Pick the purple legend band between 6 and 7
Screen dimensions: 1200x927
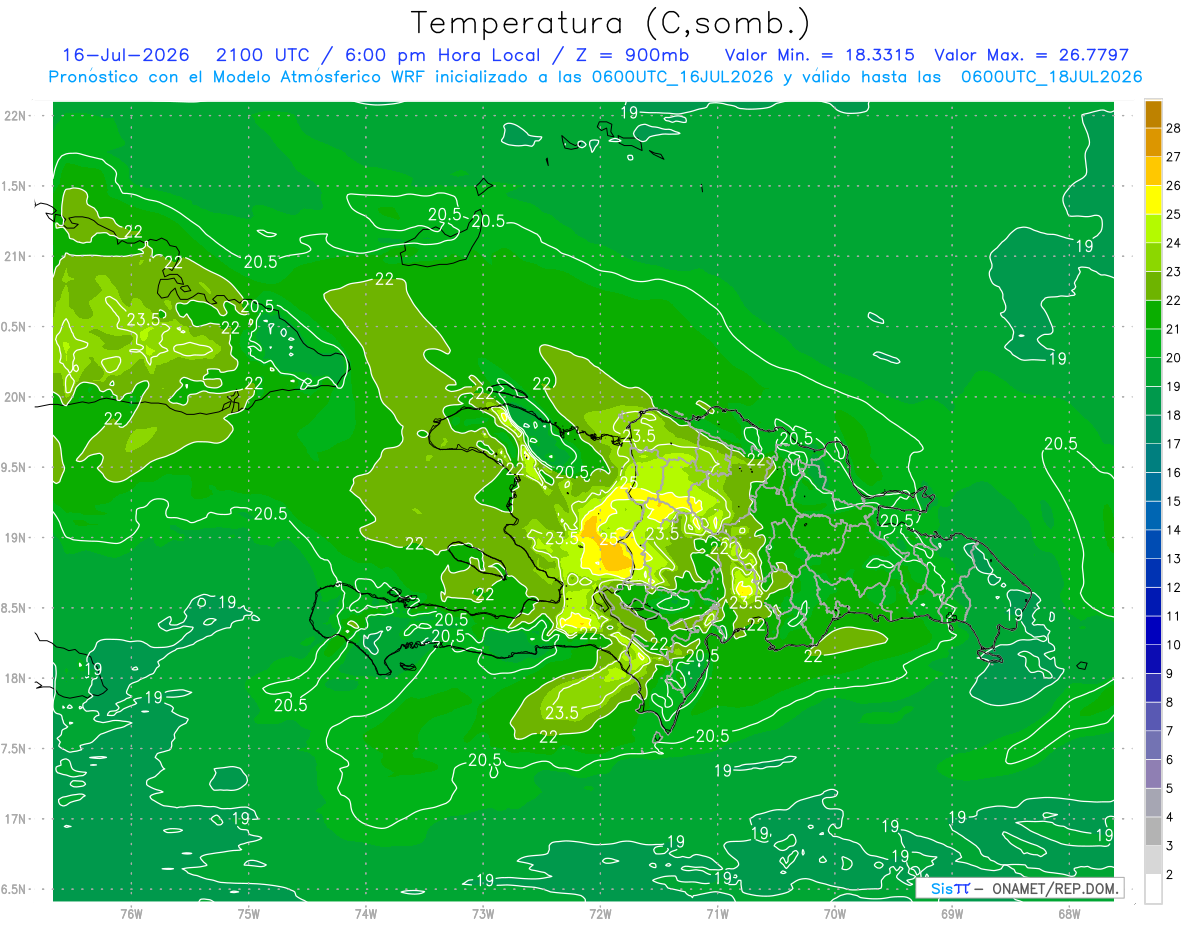(1153, 745)
